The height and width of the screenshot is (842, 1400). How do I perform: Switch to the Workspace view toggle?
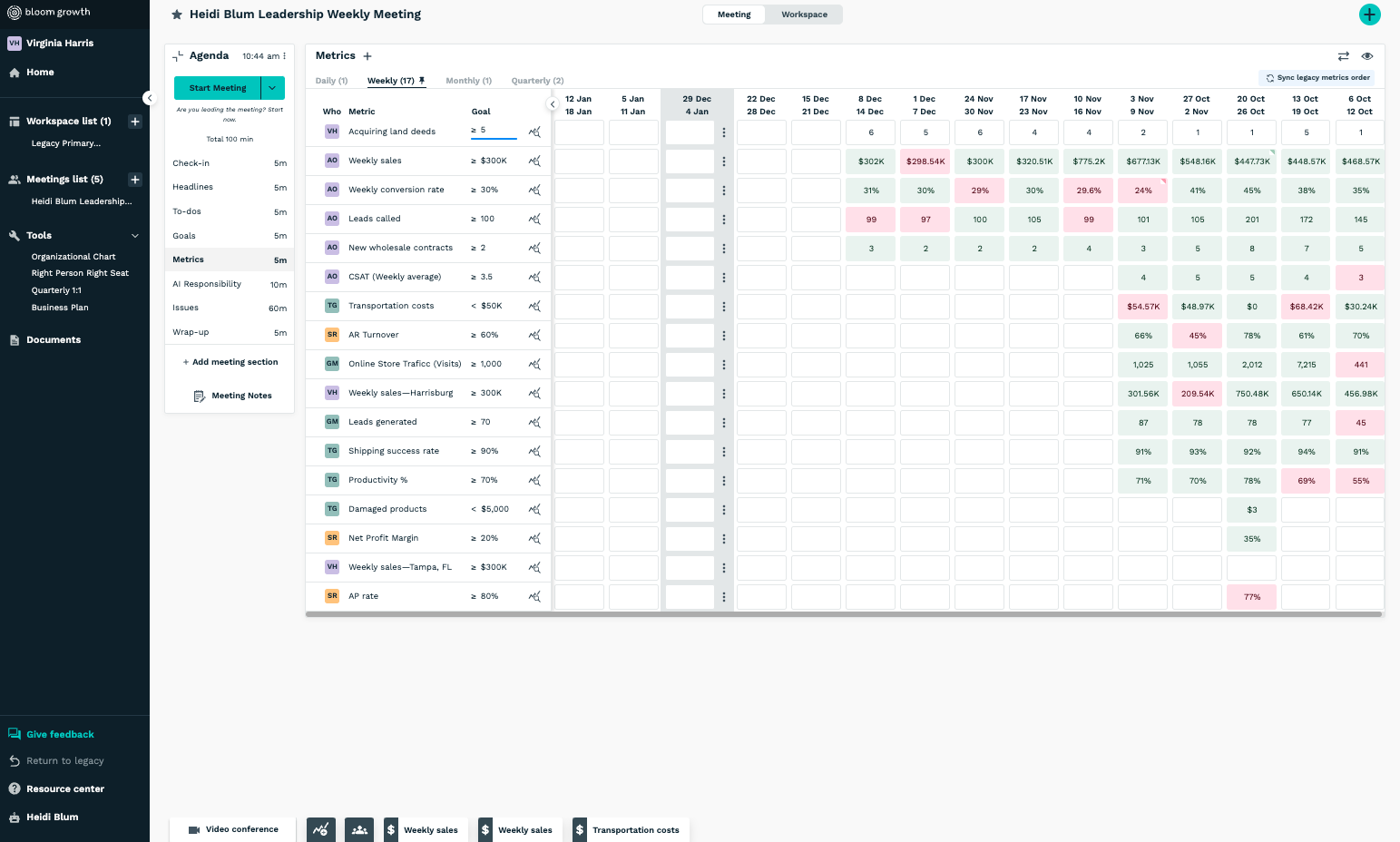pyautogui.click(x=804, y=15)
